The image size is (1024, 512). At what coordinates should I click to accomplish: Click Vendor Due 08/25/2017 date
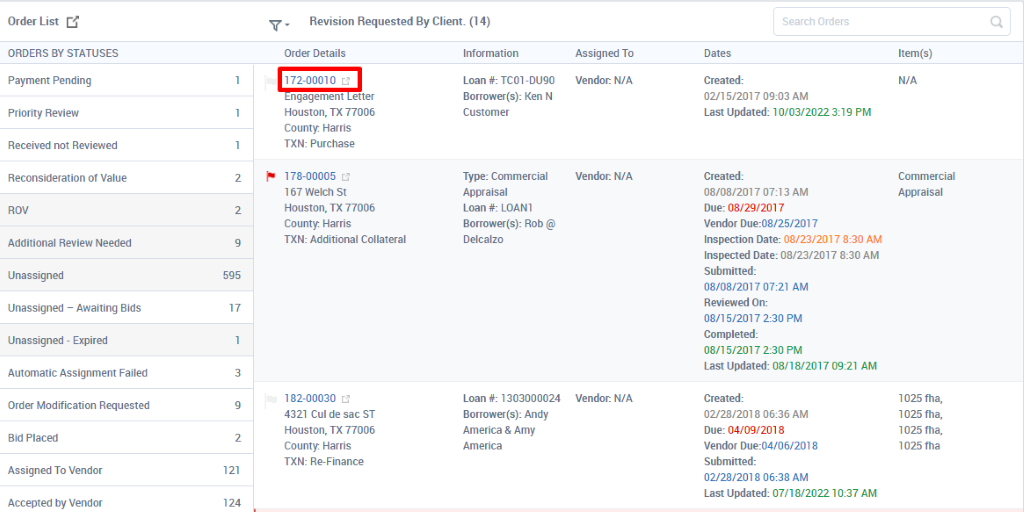(790, 223)
